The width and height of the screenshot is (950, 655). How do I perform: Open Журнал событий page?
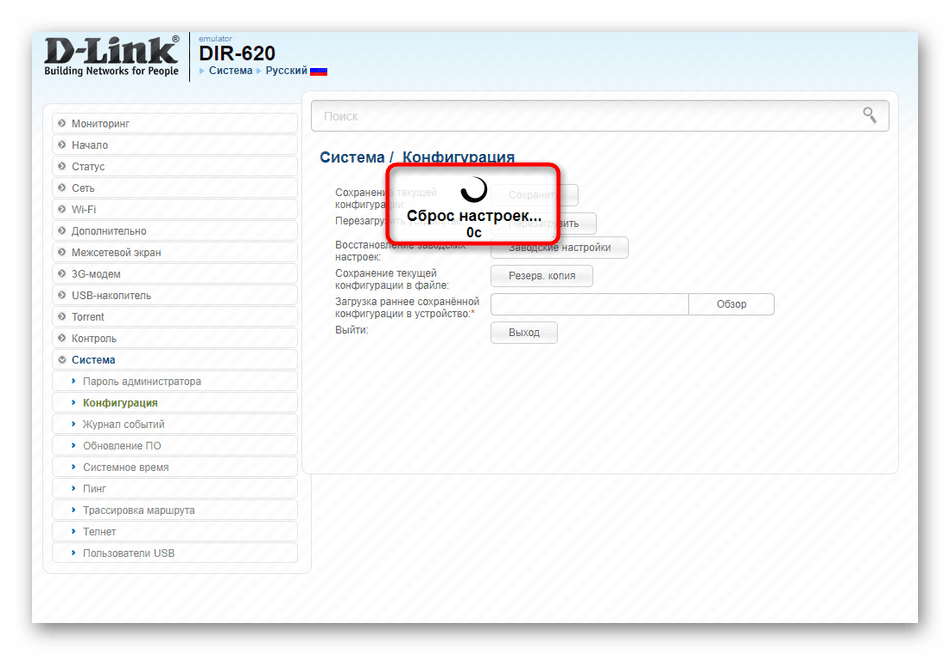(174, 425)
